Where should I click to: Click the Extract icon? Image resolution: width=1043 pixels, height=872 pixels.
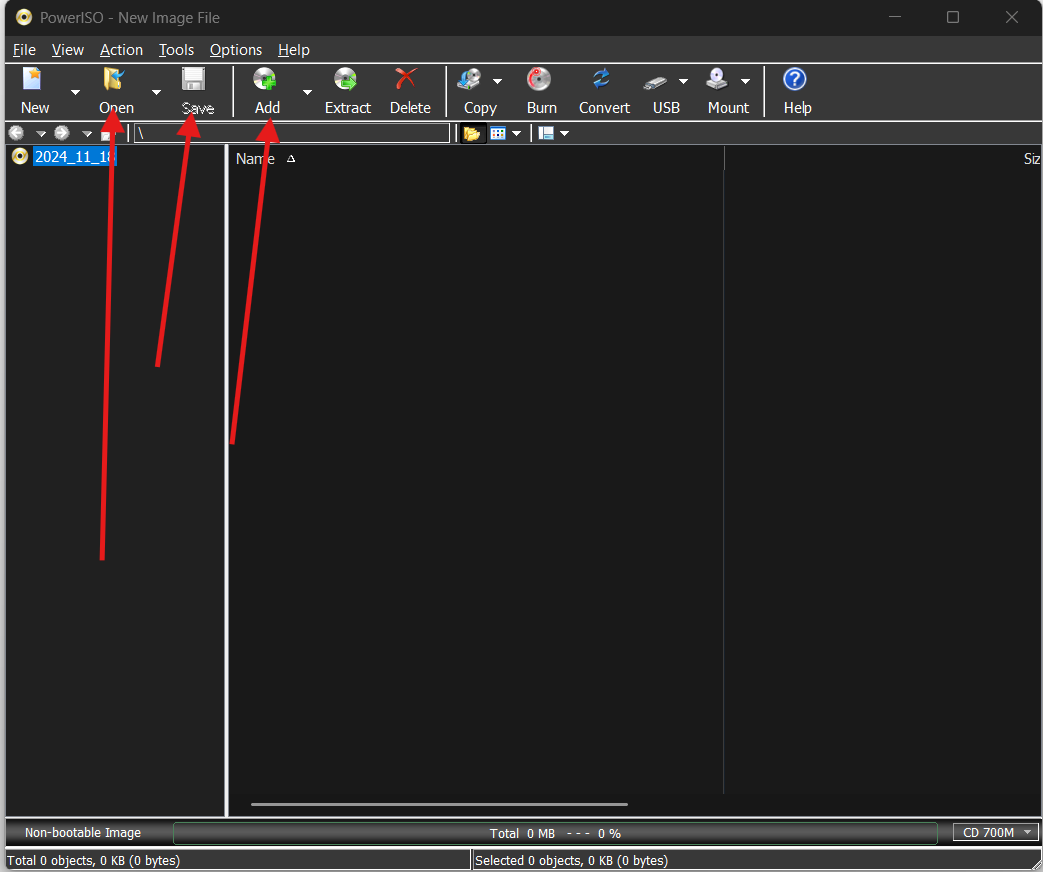pyautogui.click(x=347, y=90)
